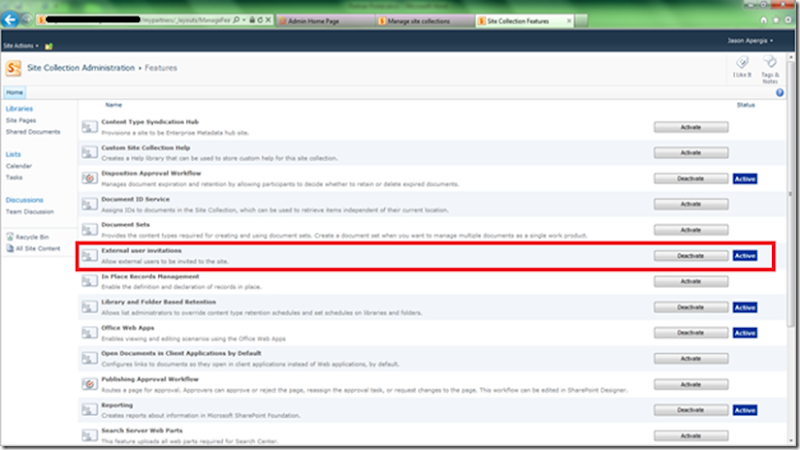Viewport: 800px width, 450px height.
Task: Open the favorites star icon
Action: [x=776, y=20]
